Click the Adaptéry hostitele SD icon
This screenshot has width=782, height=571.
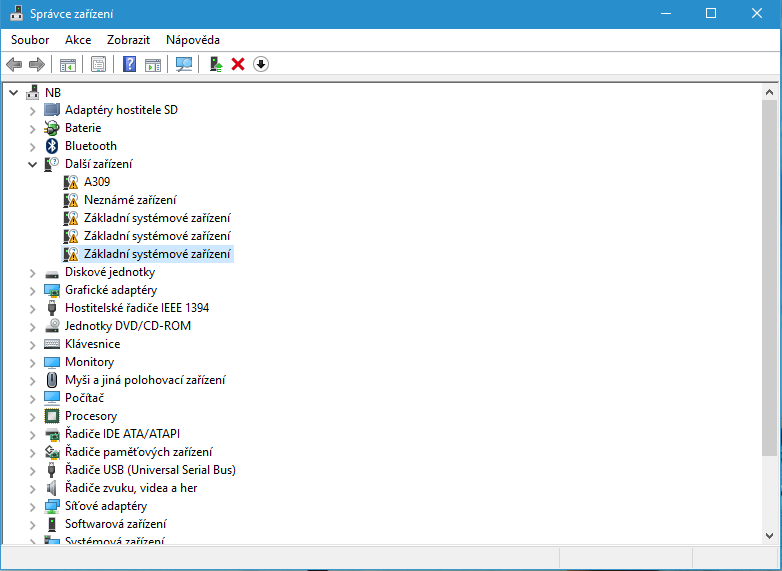(52, 110)
